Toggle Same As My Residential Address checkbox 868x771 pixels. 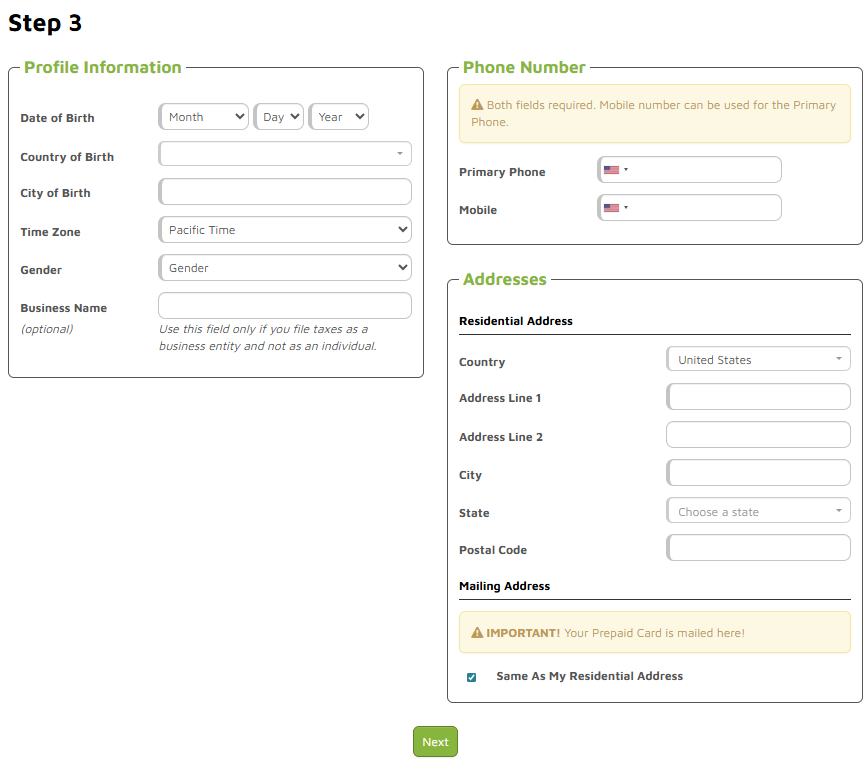472,677
